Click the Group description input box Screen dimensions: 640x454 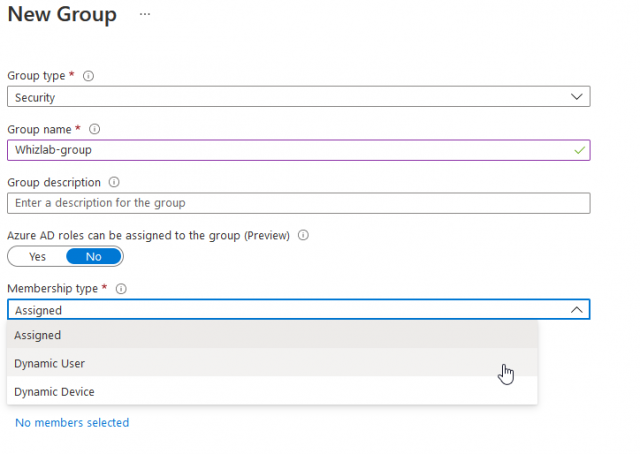(x=298, y=203)
